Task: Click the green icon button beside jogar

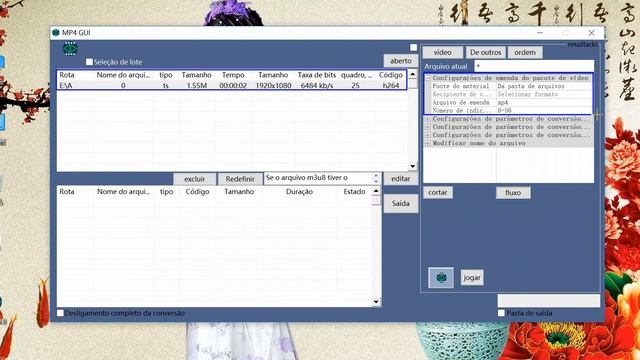Action: point(441,278)
